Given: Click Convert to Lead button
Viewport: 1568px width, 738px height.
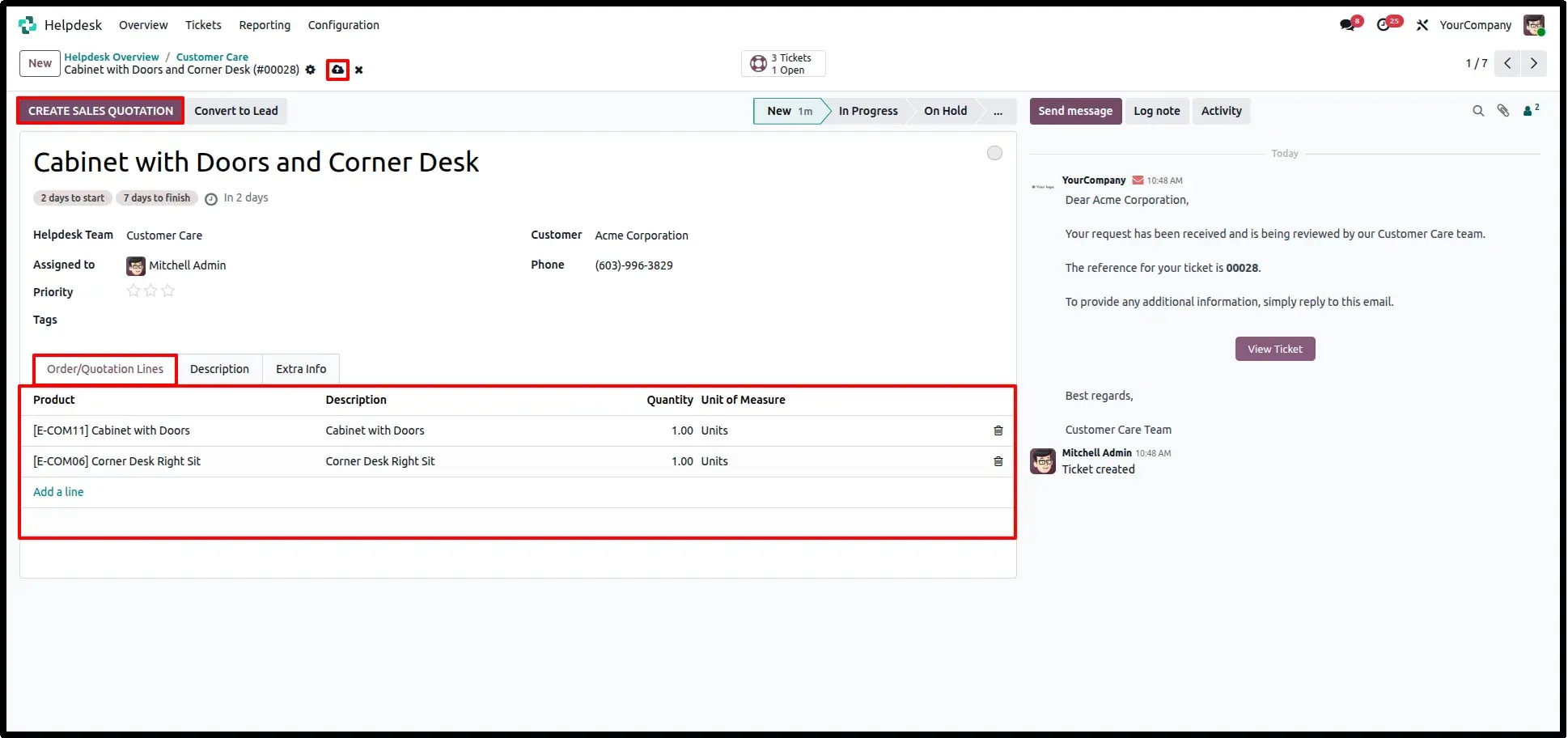Looking at the screenshot, I should 236,111.
